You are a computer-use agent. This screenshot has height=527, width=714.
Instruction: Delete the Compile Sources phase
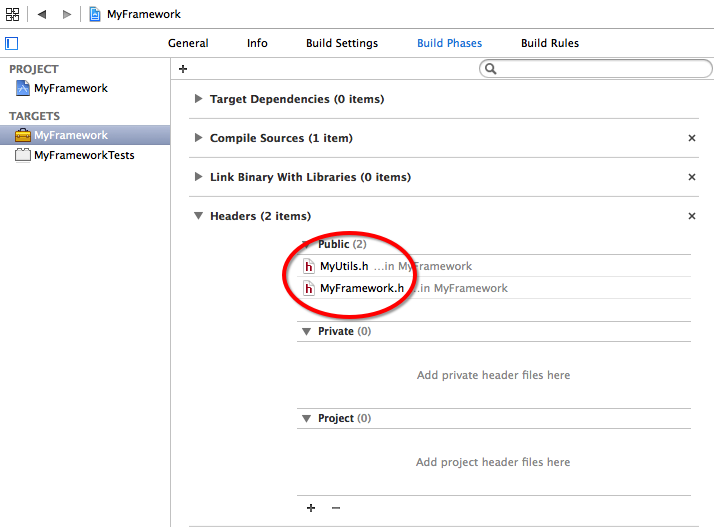[692, 138]
